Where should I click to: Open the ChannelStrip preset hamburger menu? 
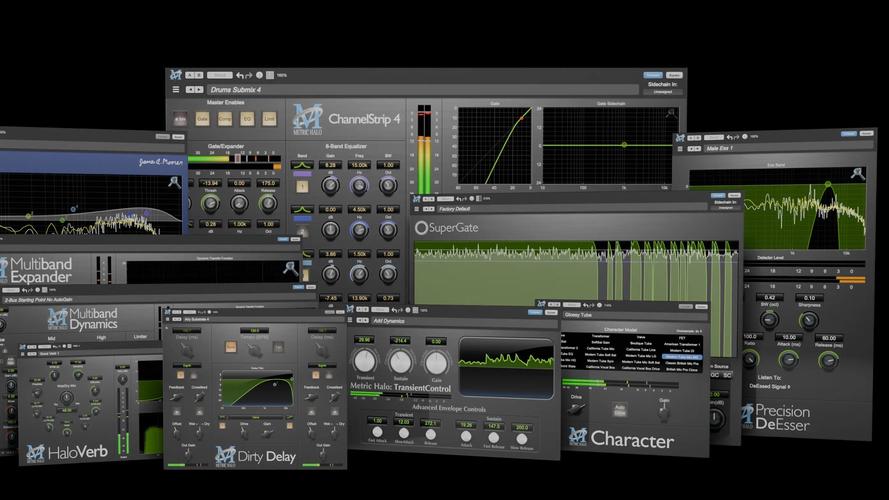[x=177, y=90]
